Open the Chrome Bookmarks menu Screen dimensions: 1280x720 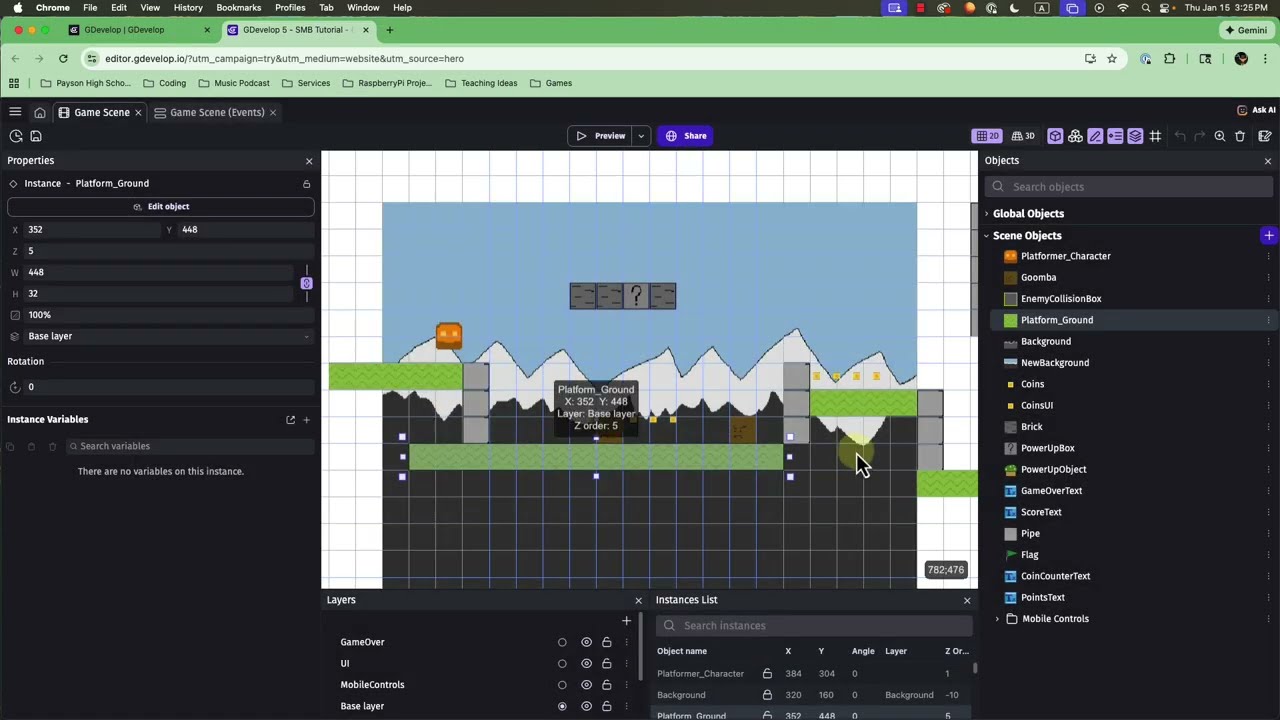pyautogui.click(x=238, y=7)
